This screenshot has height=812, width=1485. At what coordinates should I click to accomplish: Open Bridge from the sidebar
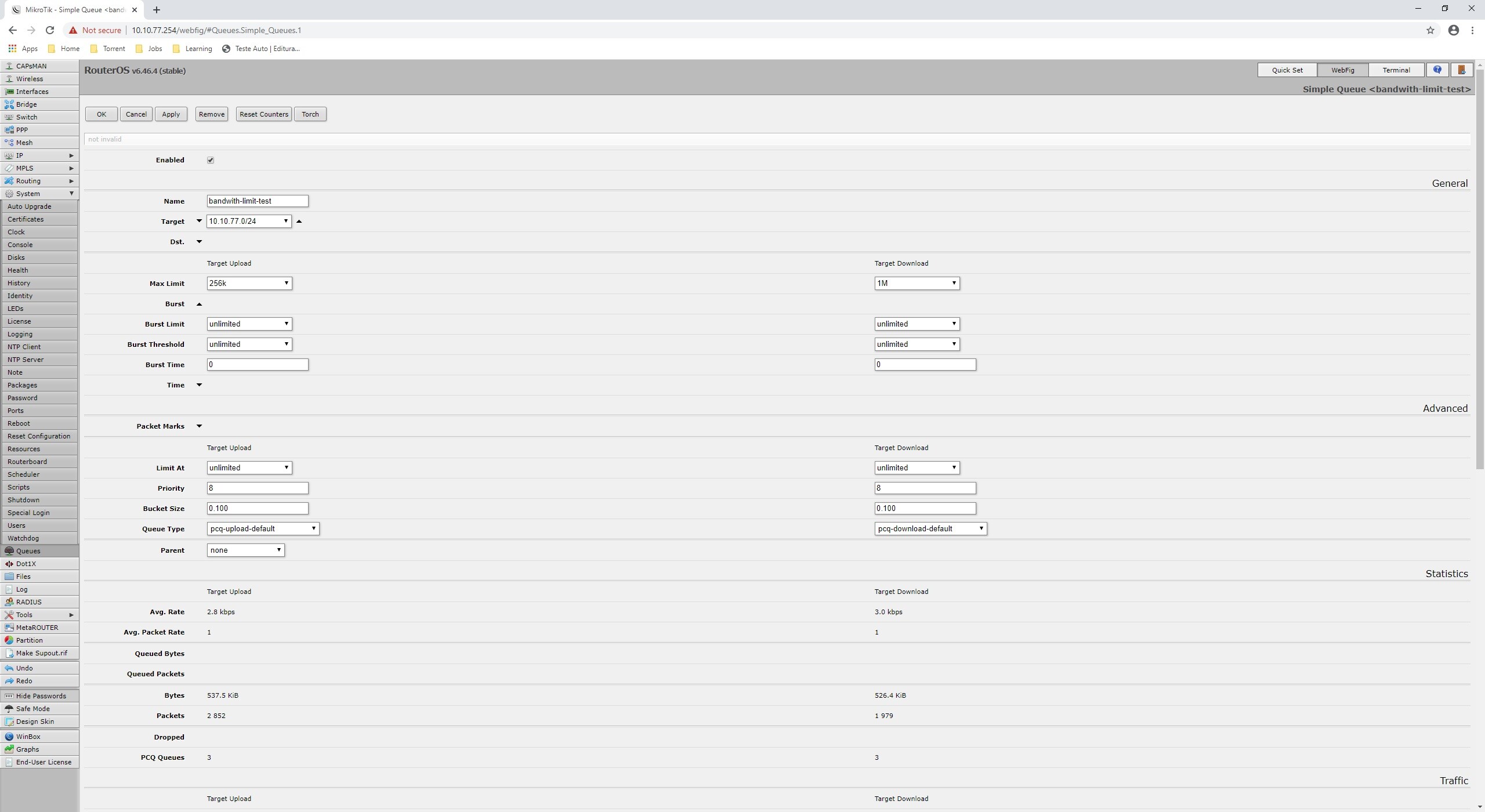(26, 104)
